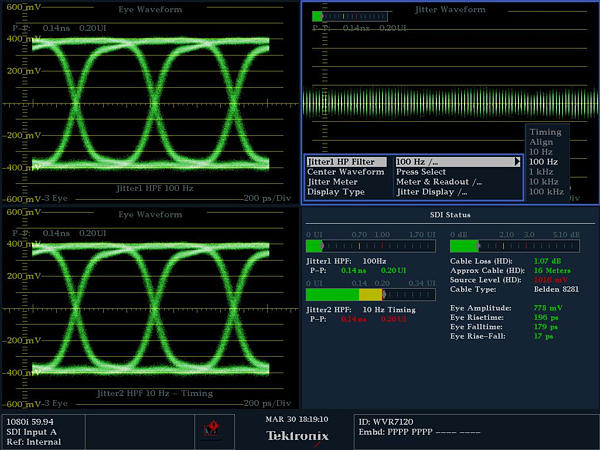The image size is (600, 450).
Task: Select the Timing filter option
Action: pyautogui.click(x=545, y=131)
